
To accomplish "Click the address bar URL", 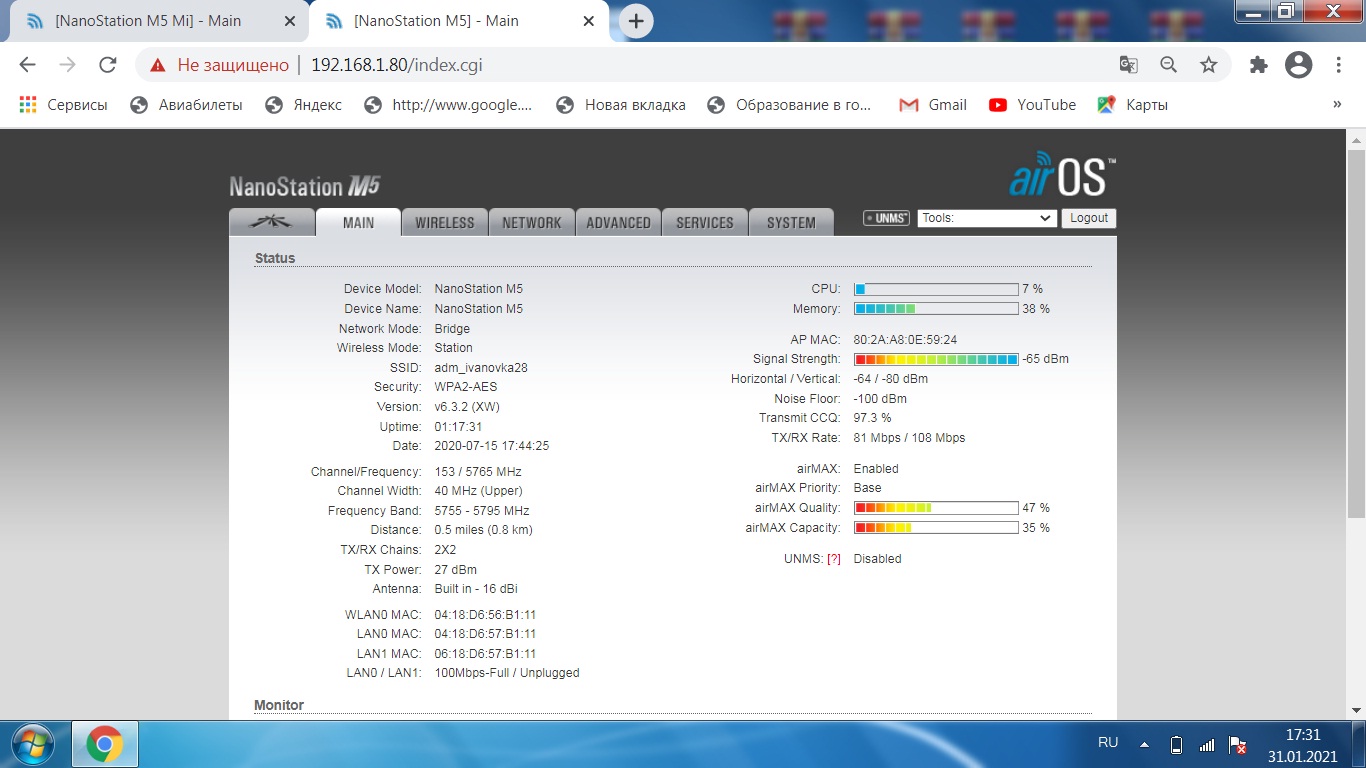I will point(397,65).
